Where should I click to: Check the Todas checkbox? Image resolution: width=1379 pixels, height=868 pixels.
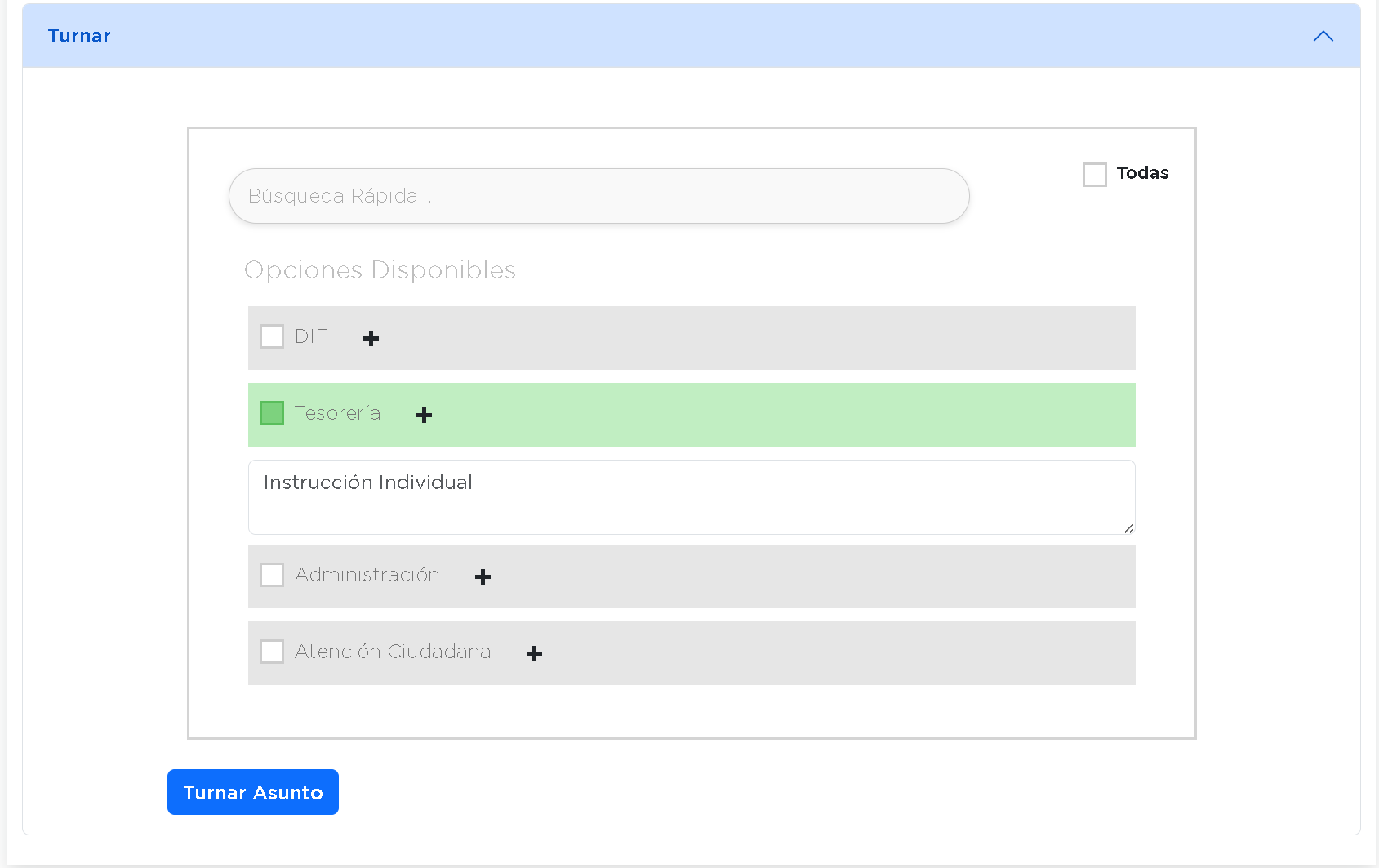(x=1094, y=174)
